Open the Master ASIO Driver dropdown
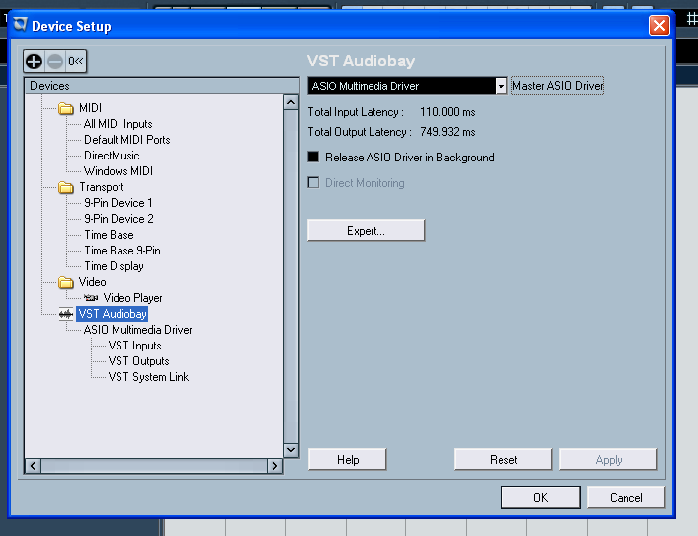The image size is (698, 536). click(x=502, y=86)
